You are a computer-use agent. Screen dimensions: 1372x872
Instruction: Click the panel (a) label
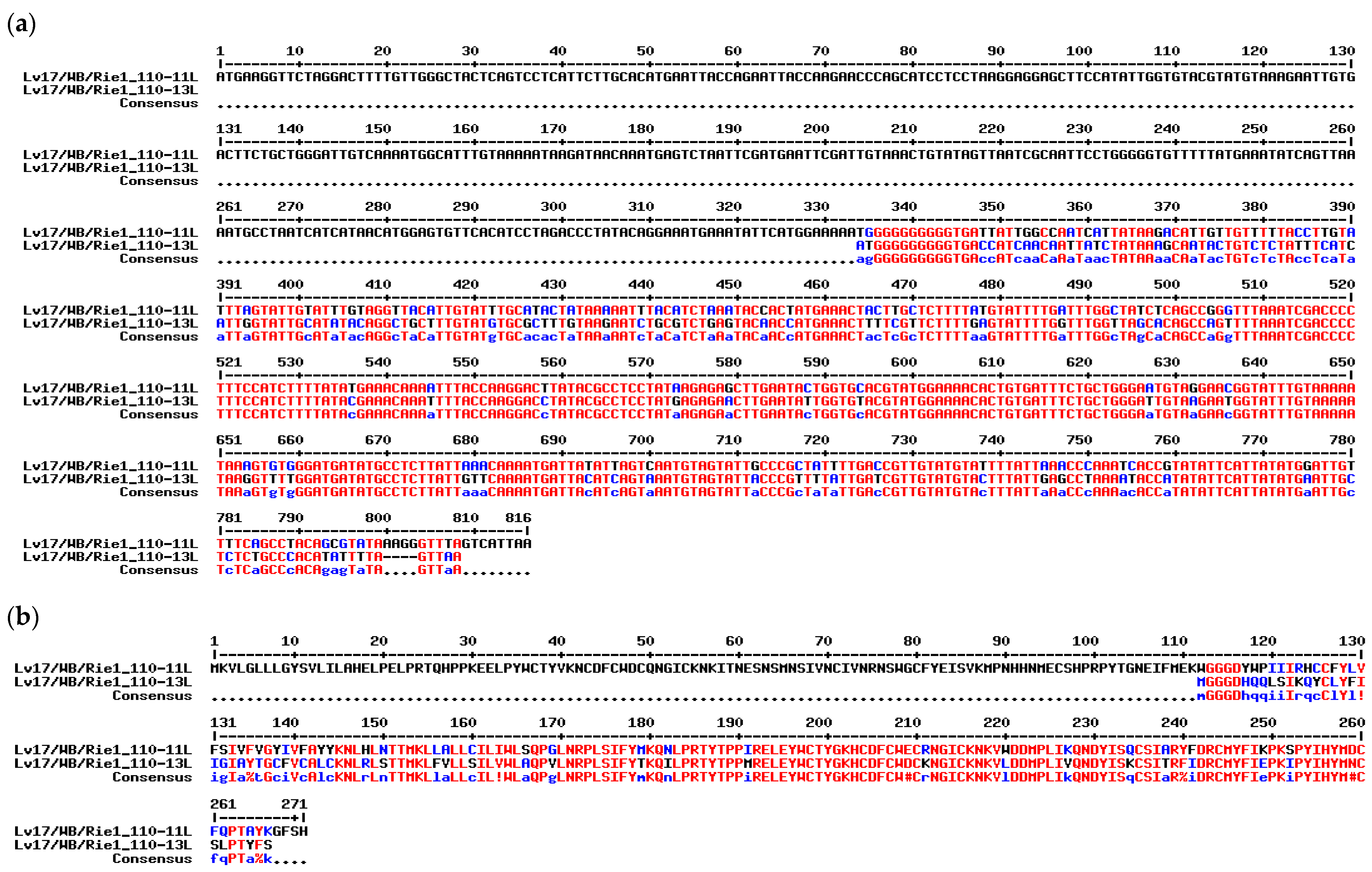[22, 24]
